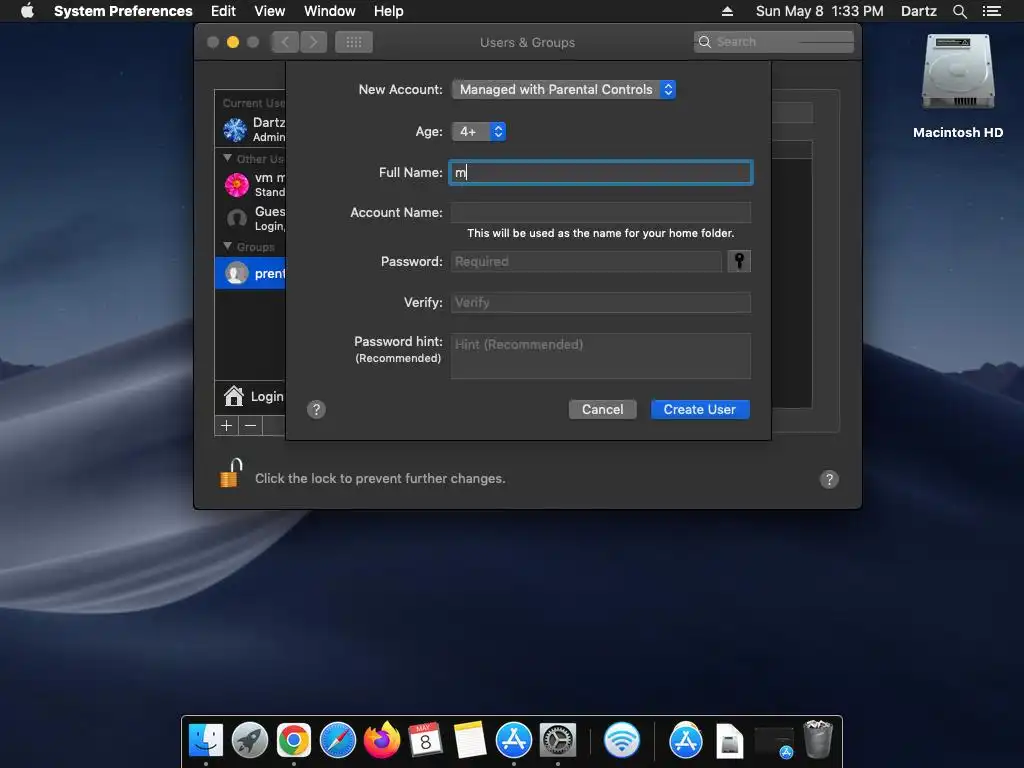The image size is (1024, 768).
Task: Open System Preferences in the Dock
Action: [x=558, y=740]
